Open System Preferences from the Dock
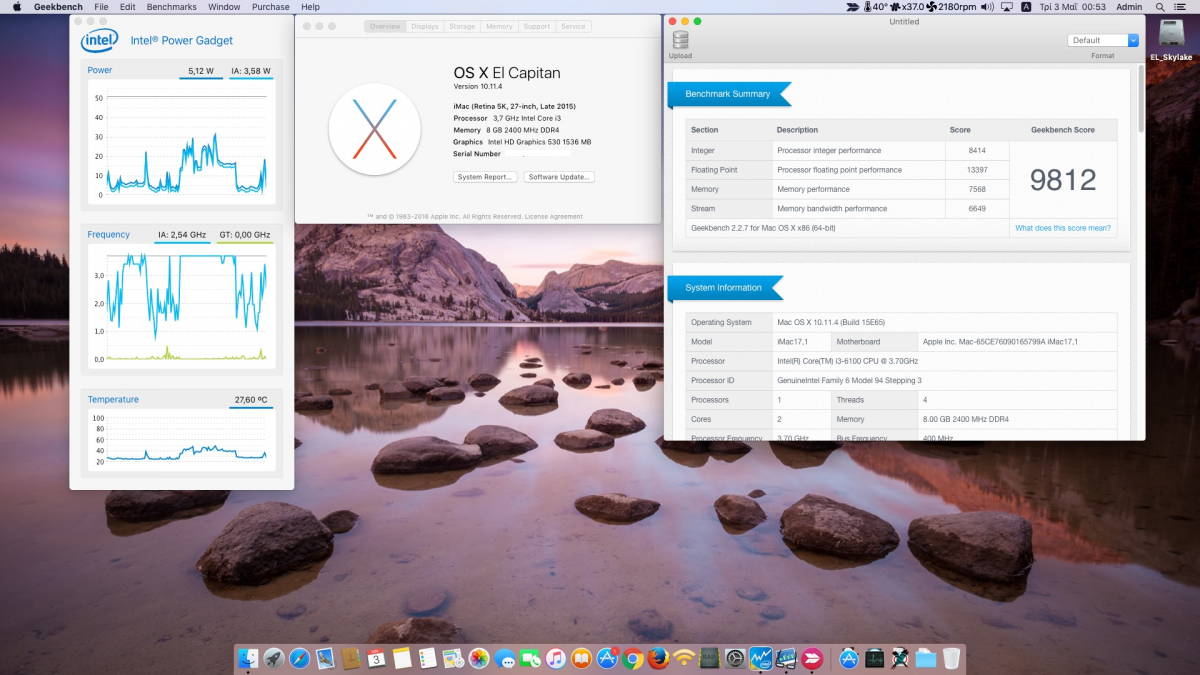 pos(736,658)
